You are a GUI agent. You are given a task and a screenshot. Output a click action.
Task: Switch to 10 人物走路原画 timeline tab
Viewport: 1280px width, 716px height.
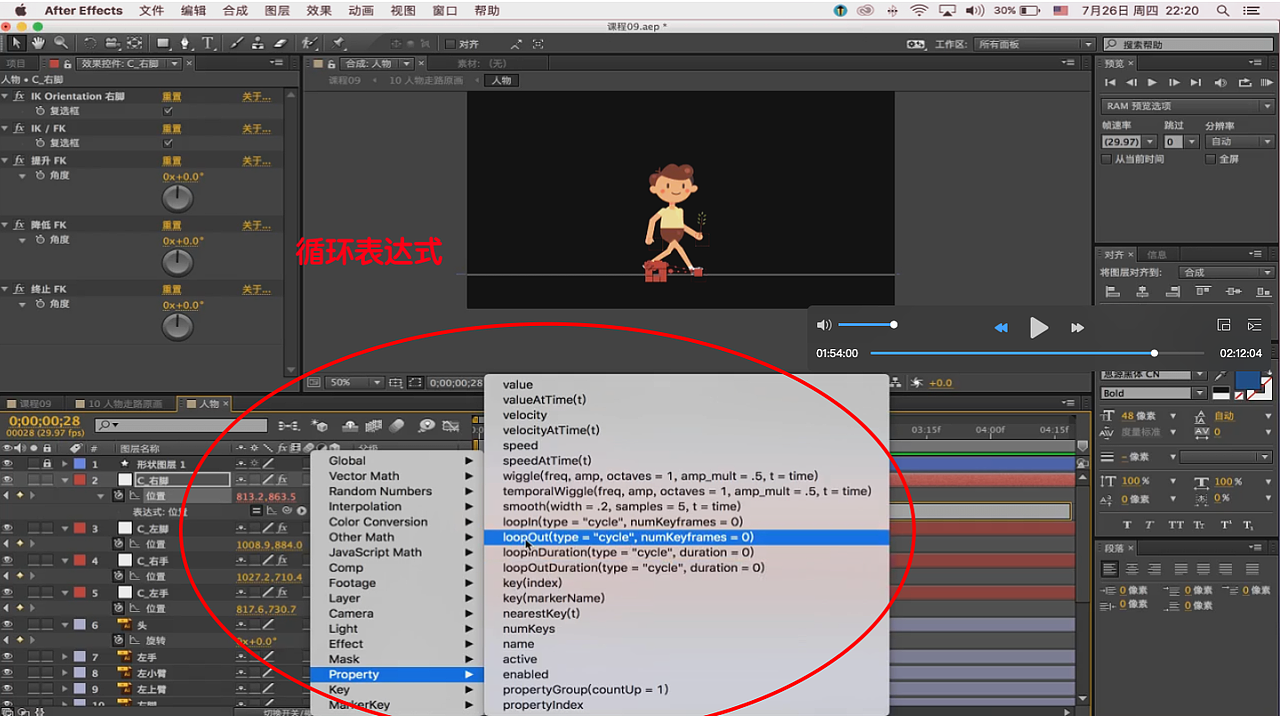tap(125, 404)
